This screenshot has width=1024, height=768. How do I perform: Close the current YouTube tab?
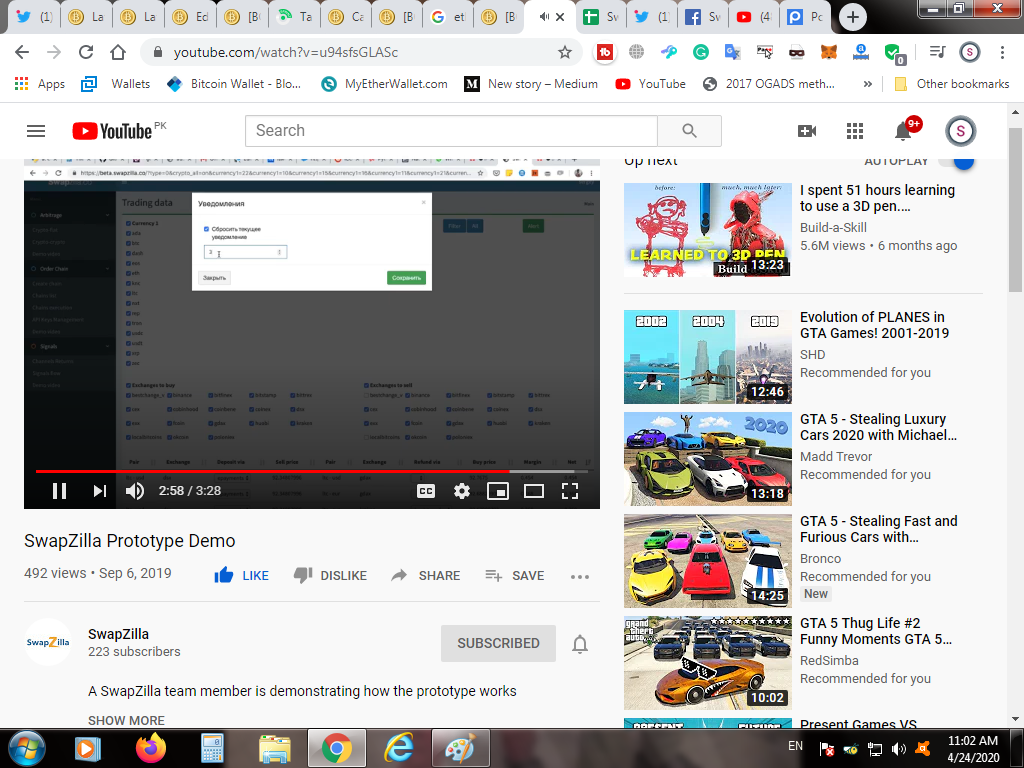click(x=560, y=17)
